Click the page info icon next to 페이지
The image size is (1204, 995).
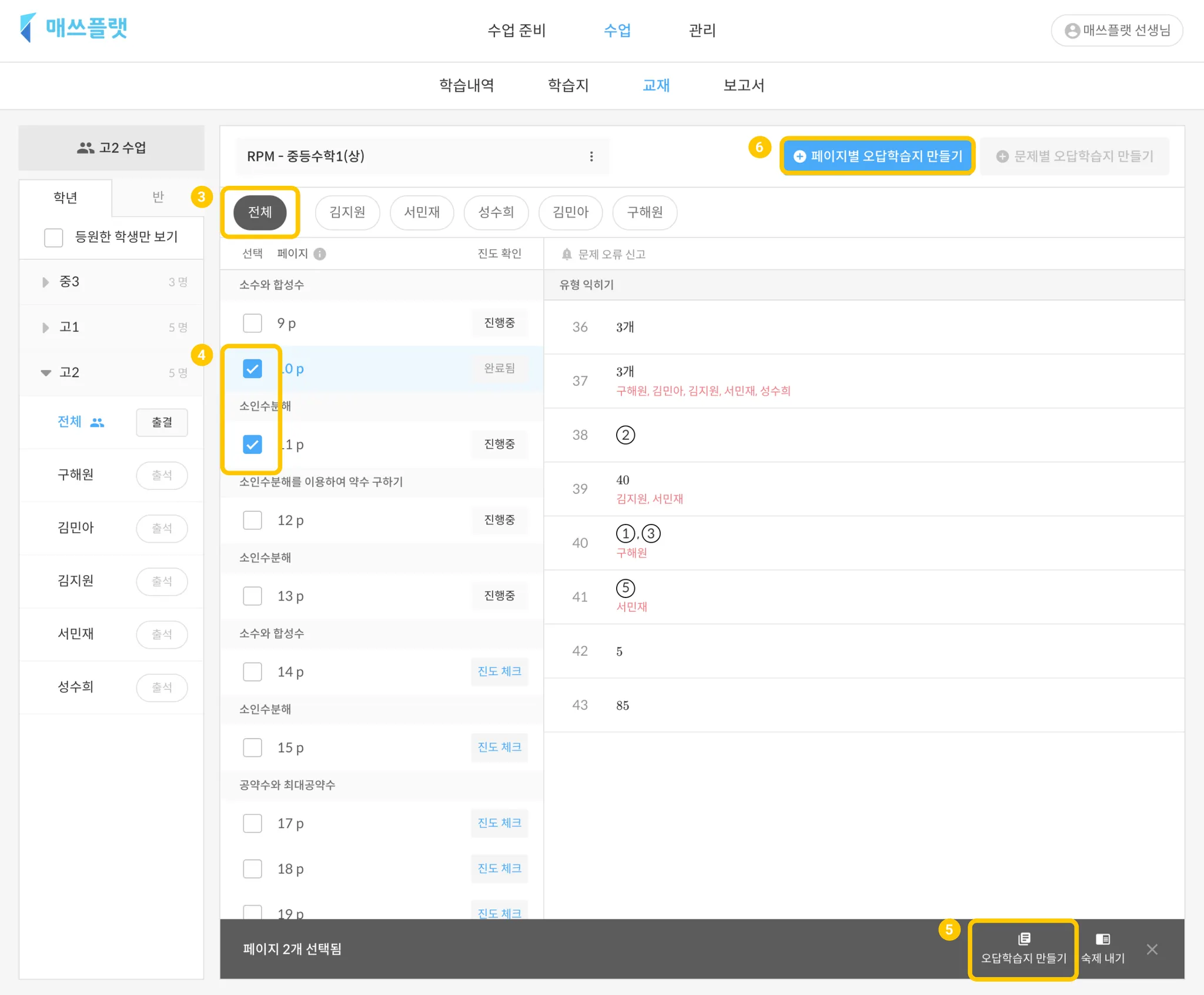tap(320, 253)
